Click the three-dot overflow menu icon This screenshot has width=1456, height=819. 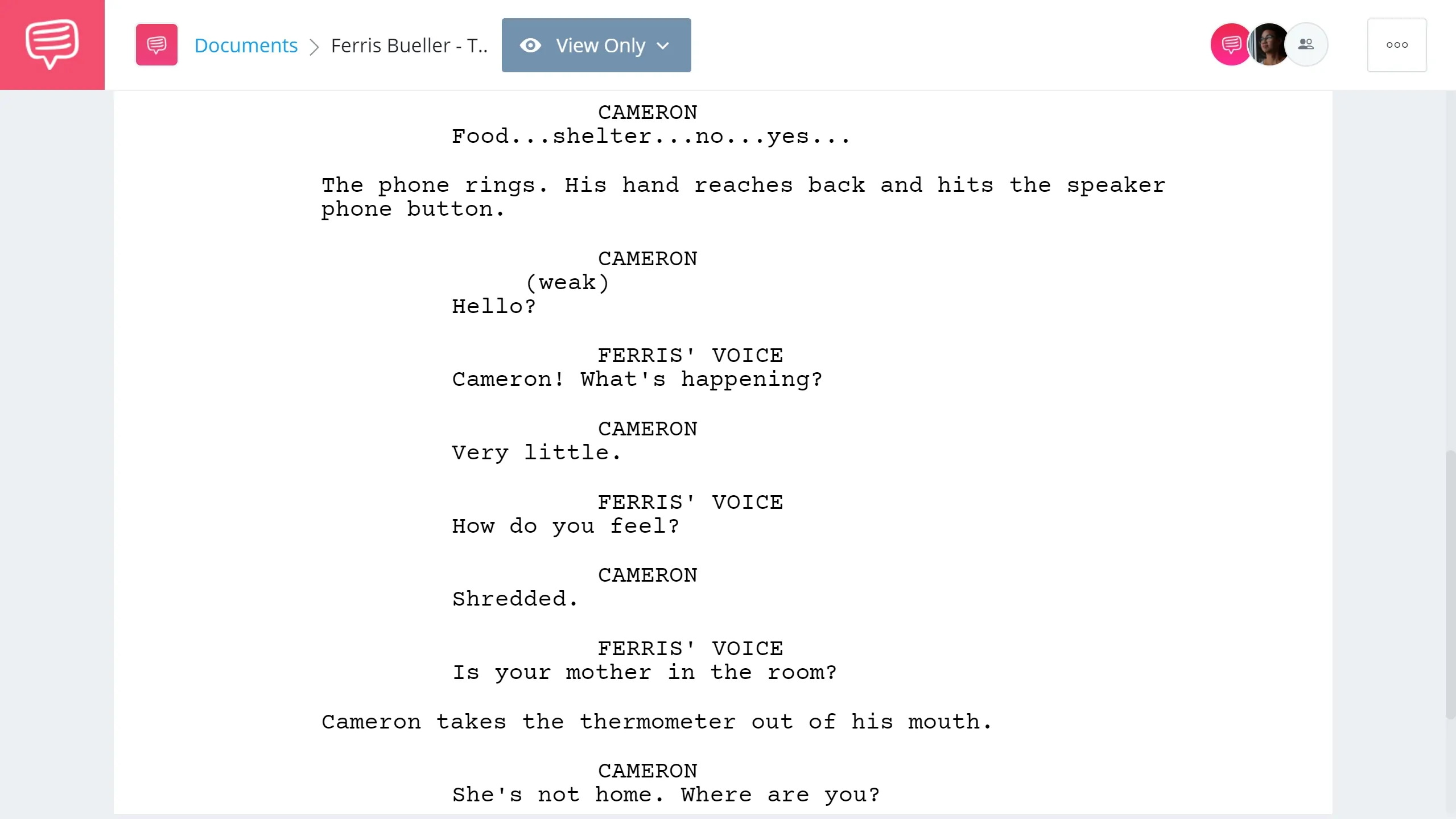[1397, 45]
